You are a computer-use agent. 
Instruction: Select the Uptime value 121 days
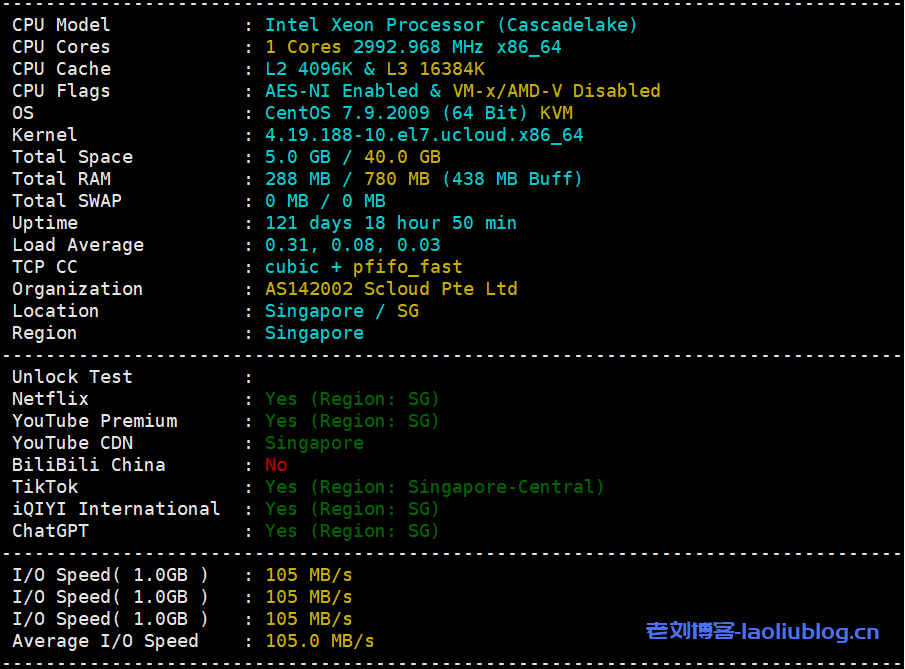pos(390,223)
